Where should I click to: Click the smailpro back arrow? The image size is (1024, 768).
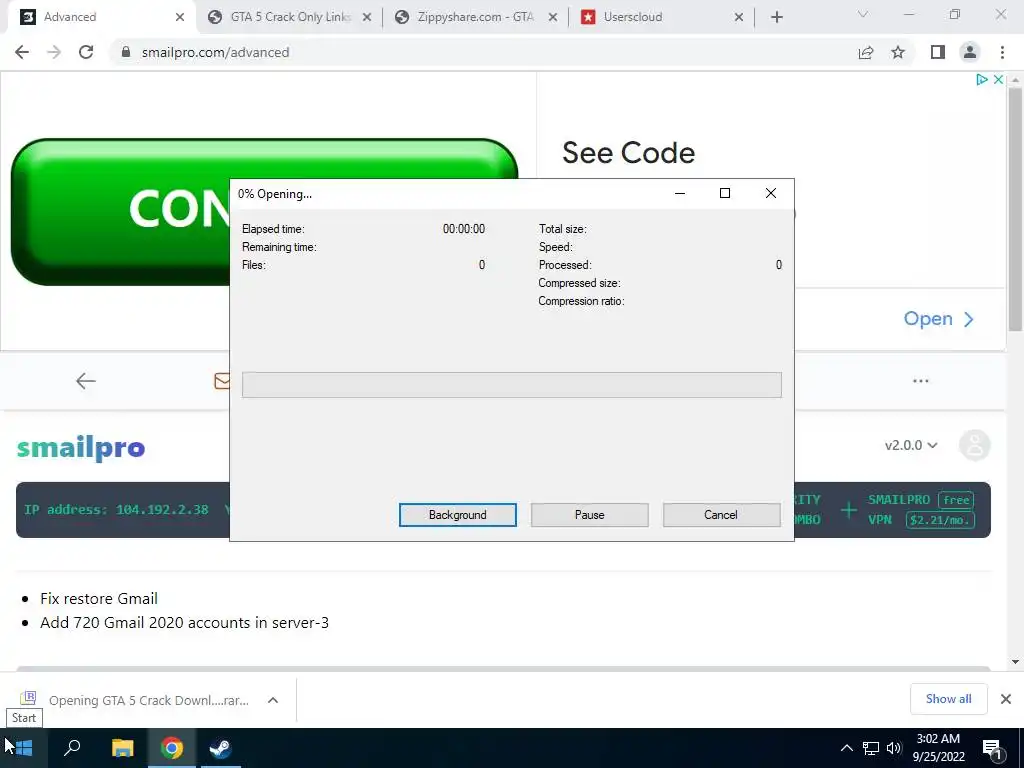pos(86,381)
